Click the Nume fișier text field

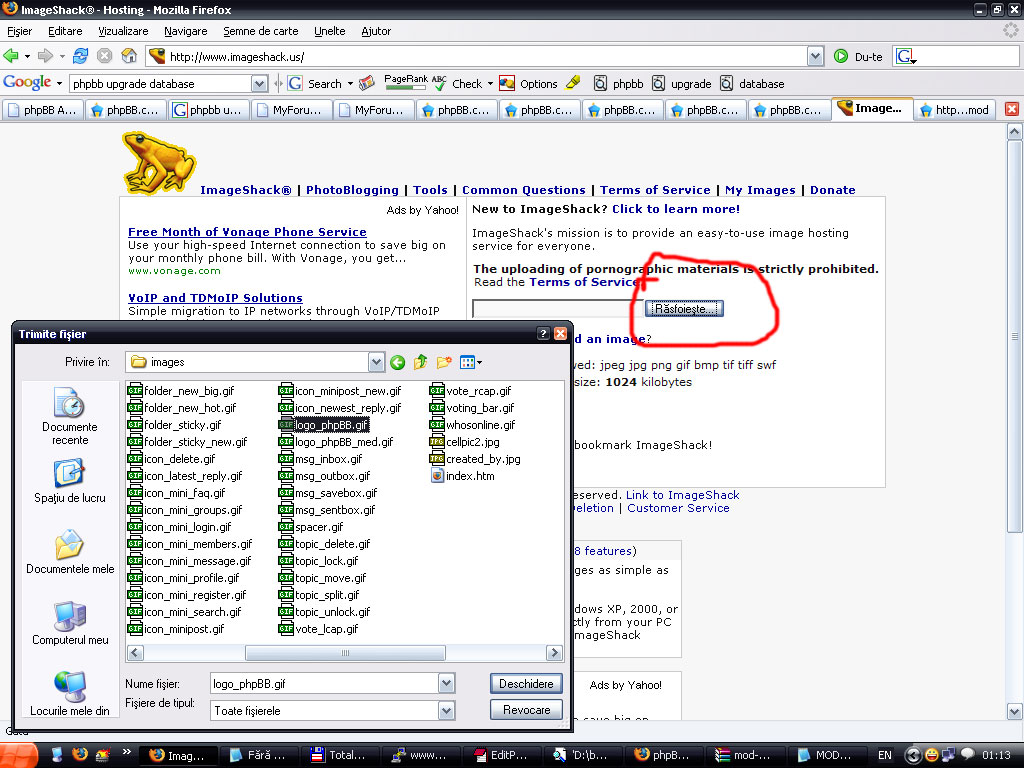[325, 684]
